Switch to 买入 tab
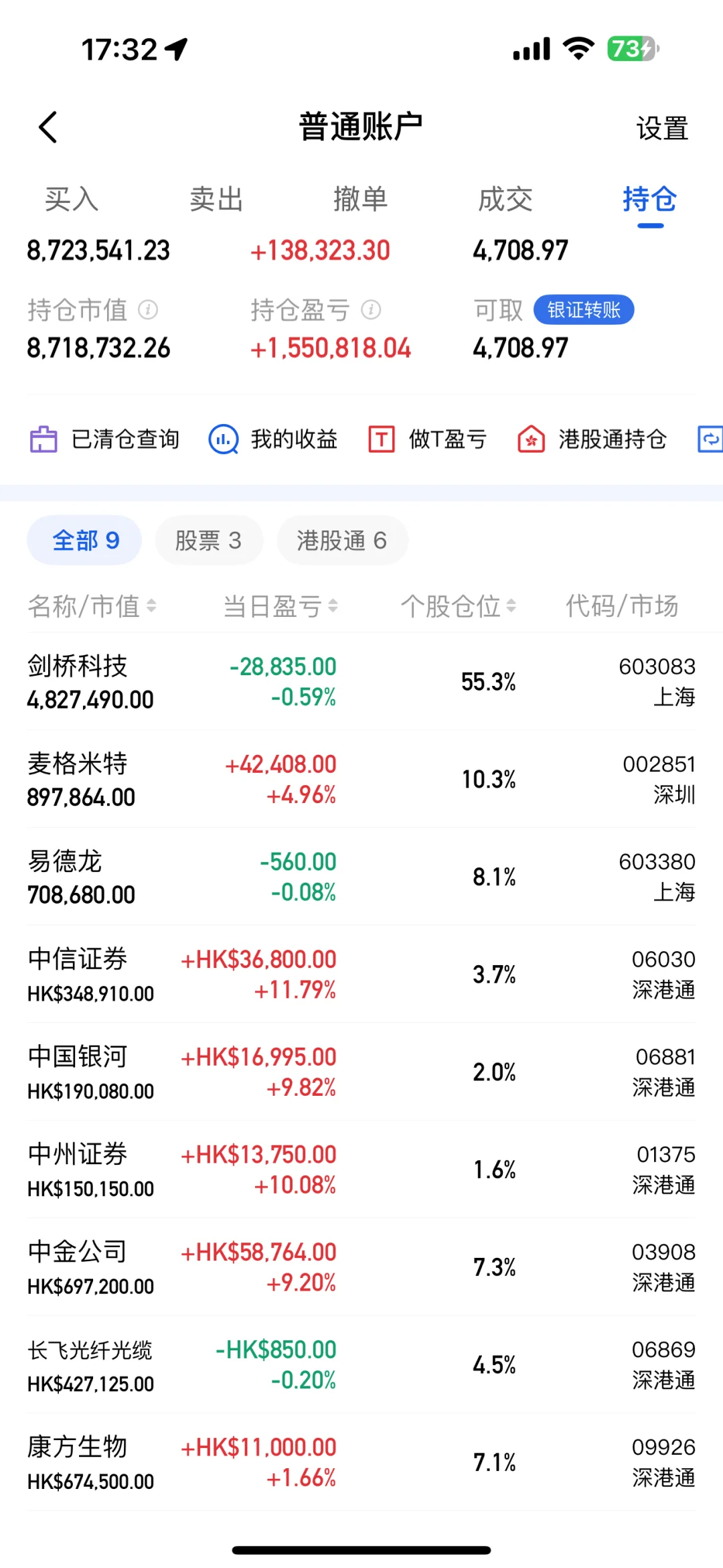This screenshot has height=1568, width=723. [72, 199]
